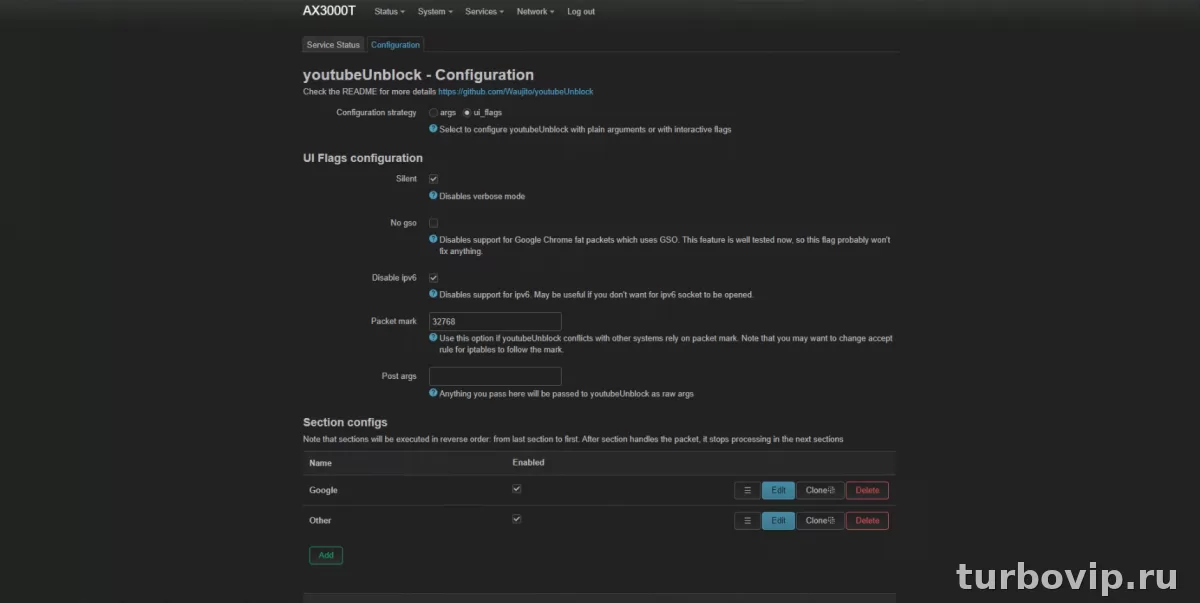
Task: Expand the Services dropdown menu
Action: (x=484, y=12)
